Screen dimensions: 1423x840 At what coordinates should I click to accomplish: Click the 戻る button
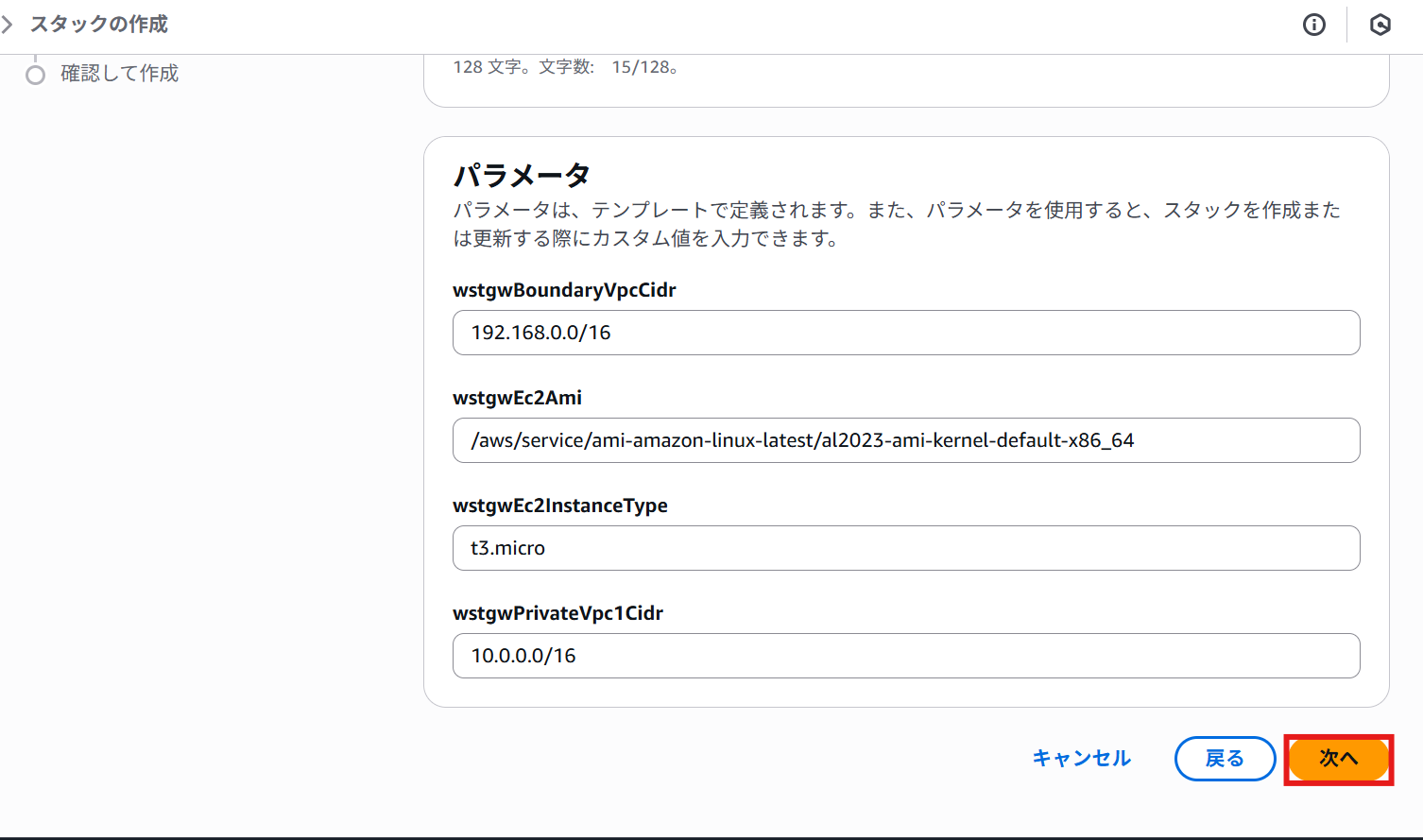pos(1225,759)
